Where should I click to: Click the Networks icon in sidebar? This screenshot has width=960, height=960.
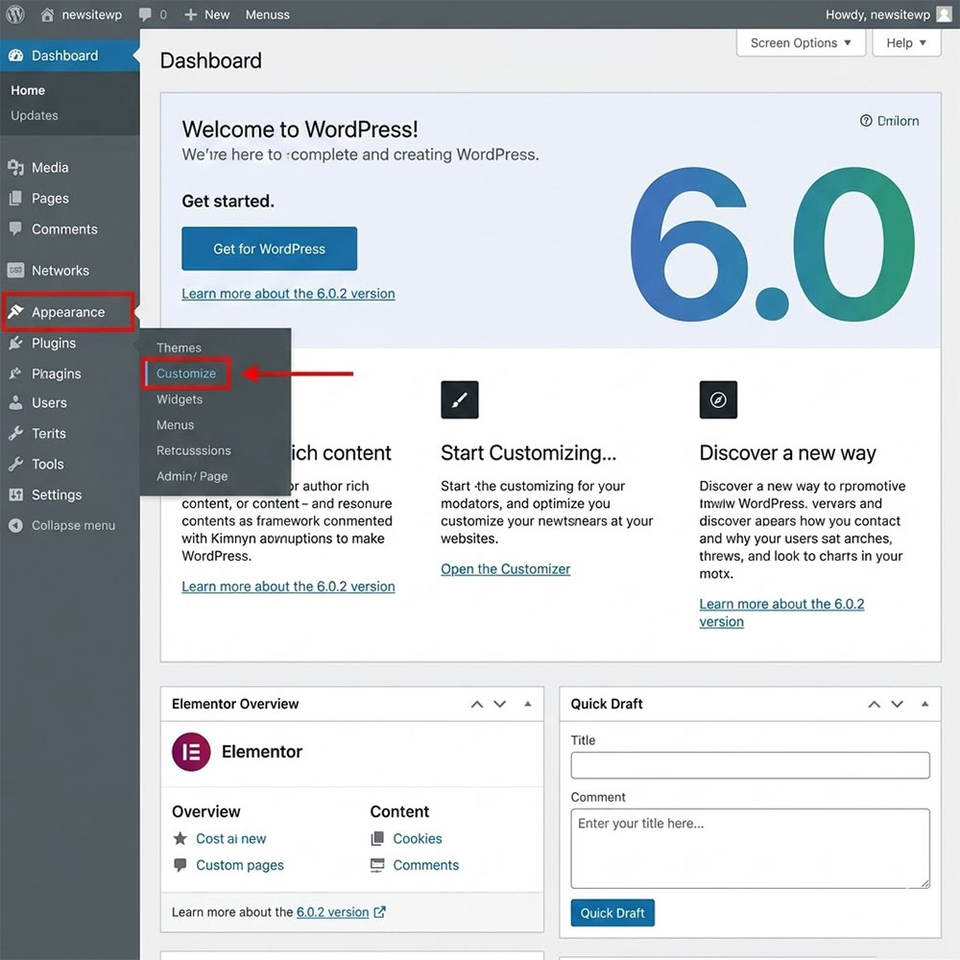16,270
